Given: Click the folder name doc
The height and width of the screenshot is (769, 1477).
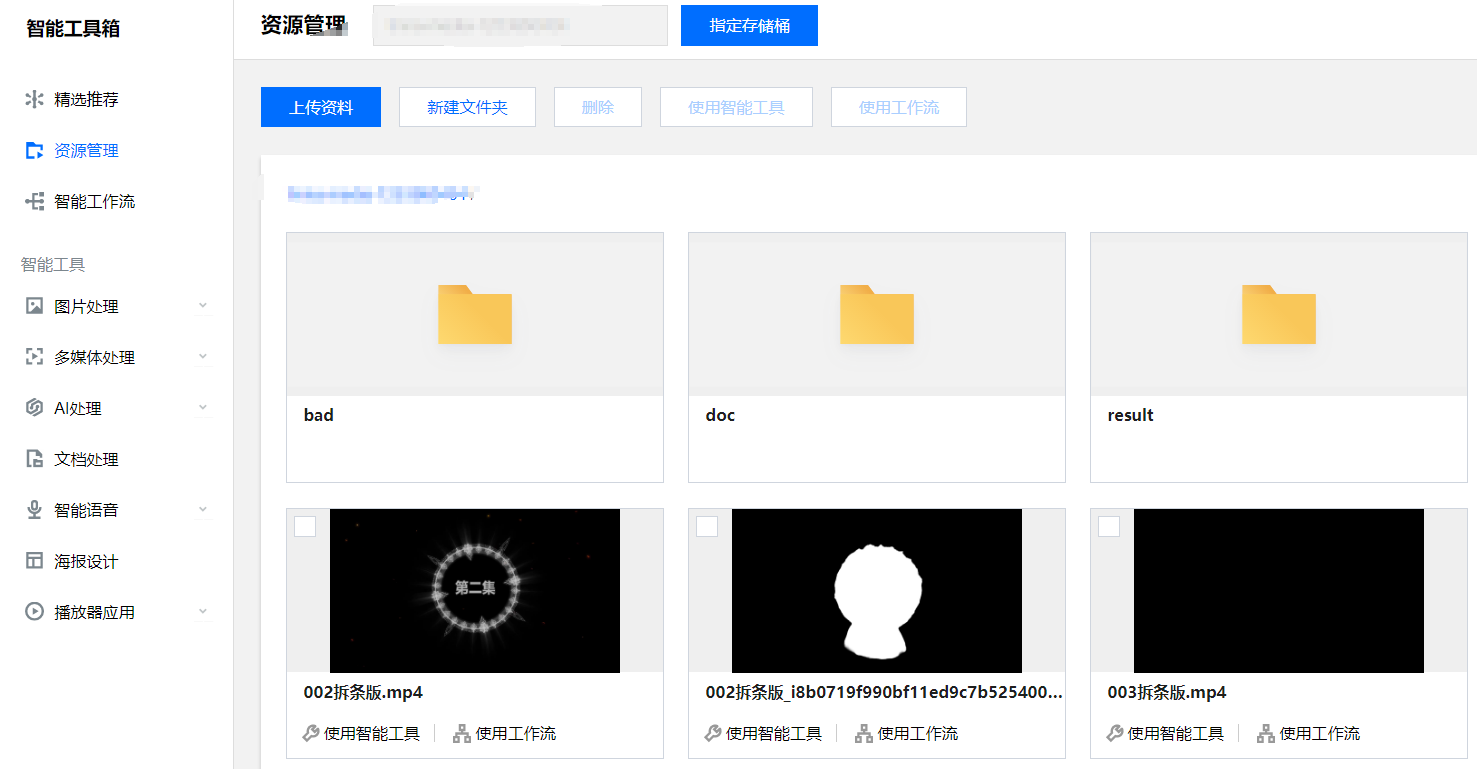Looking at the screenshot, I should coord(720,415).
